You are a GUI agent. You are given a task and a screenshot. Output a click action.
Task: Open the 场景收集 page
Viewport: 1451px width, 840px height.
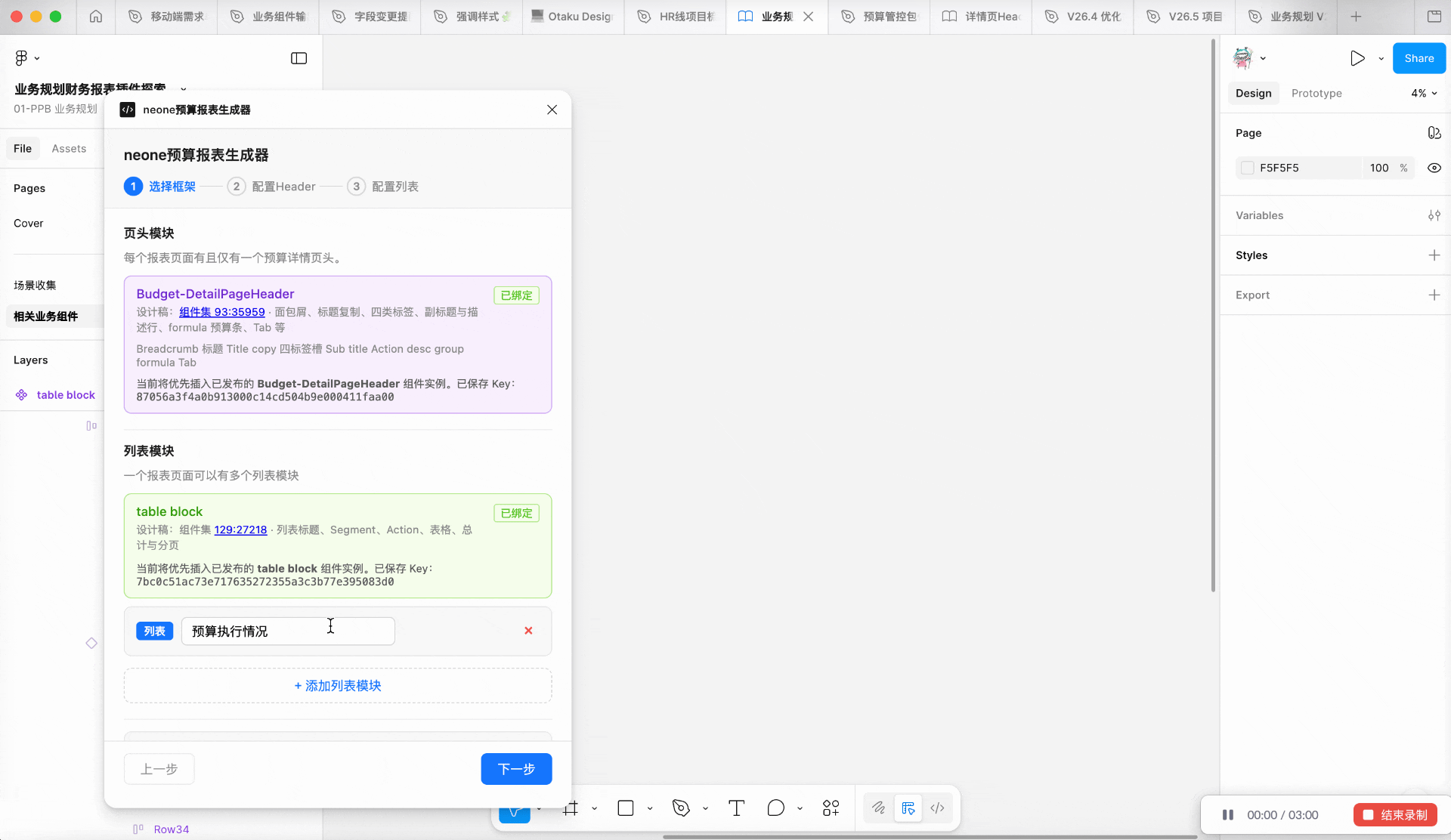click(x=35, y=285)
